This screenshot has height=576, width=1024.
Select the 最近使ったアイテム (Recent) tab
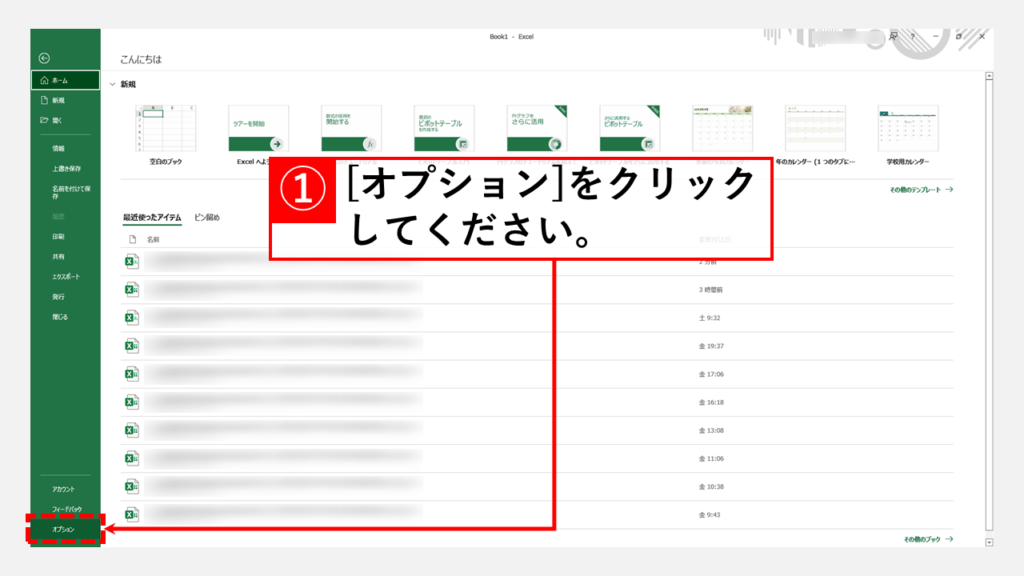152,217
